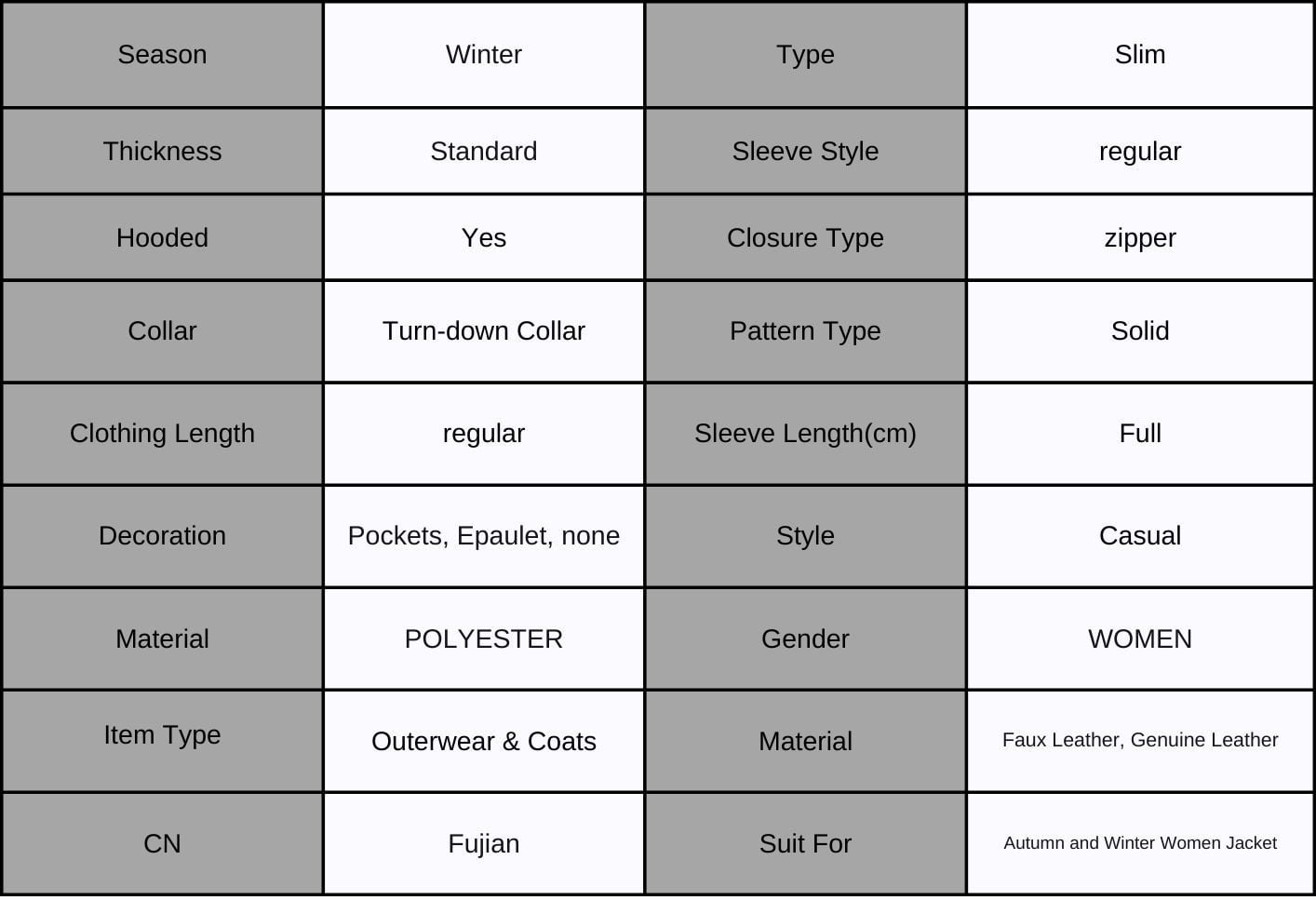1316x900 pixels.
Task: Click the POLYESTER value cell
Action: [x=483, y=638]
